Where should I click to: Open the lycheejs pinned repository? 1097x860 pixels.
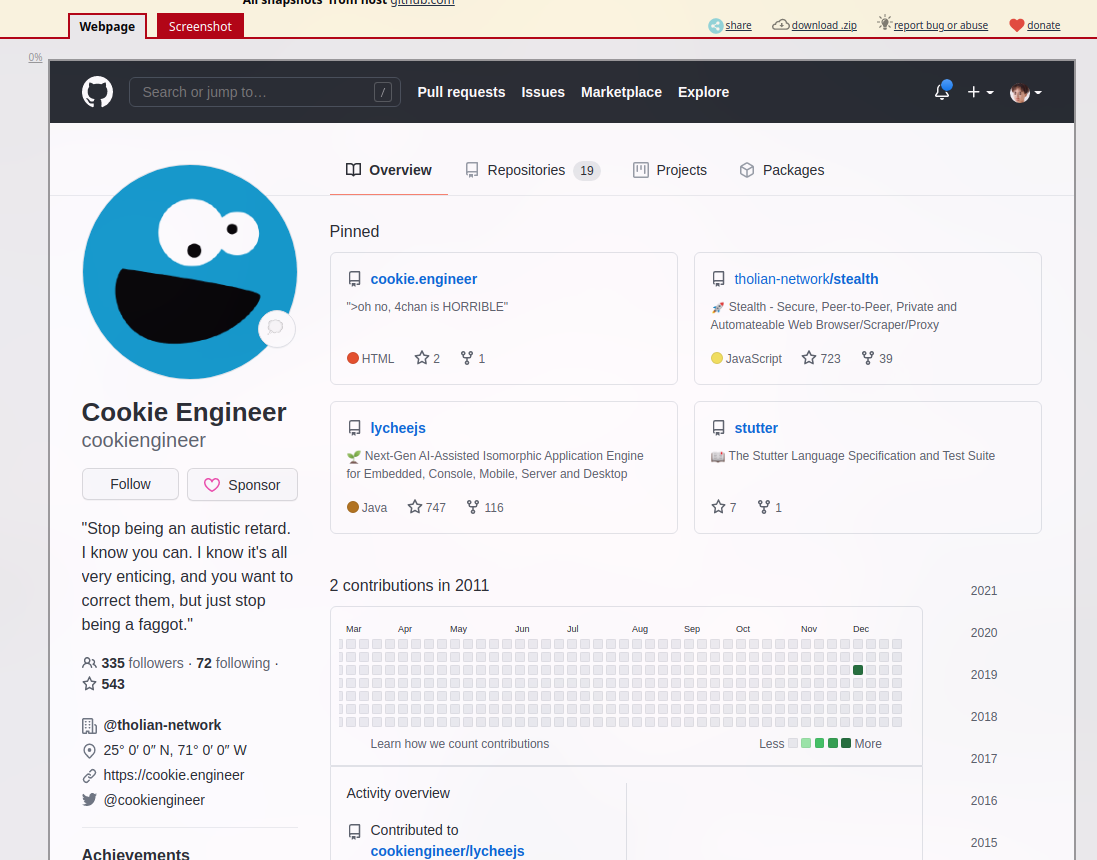397,428
